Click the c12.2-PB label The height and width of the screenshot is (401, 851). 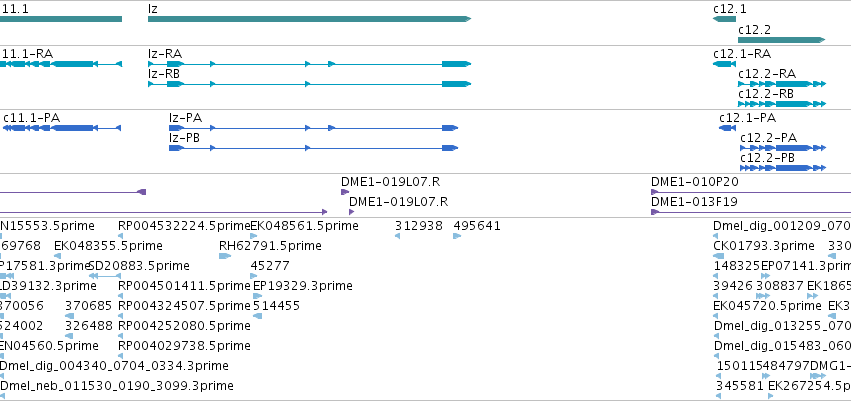[767, 158]
